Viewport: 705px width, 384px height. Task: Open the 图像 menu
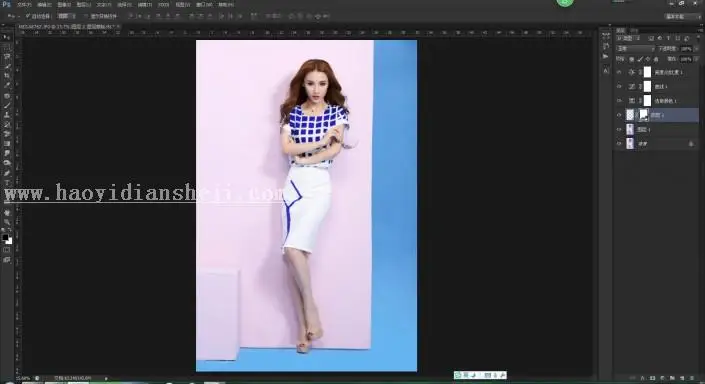(64, 4)
